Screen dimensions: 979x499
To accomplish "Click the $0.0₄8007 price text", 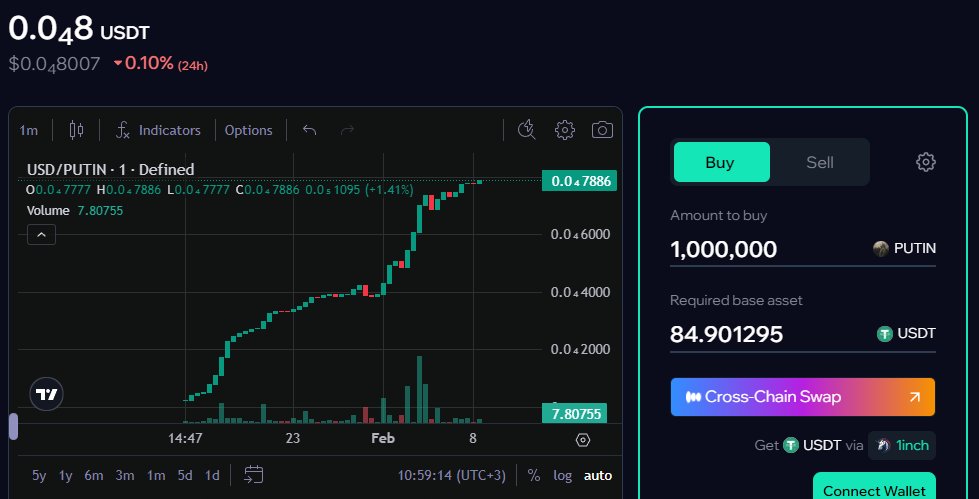I will pyautogui.click(x=54, y=64).
